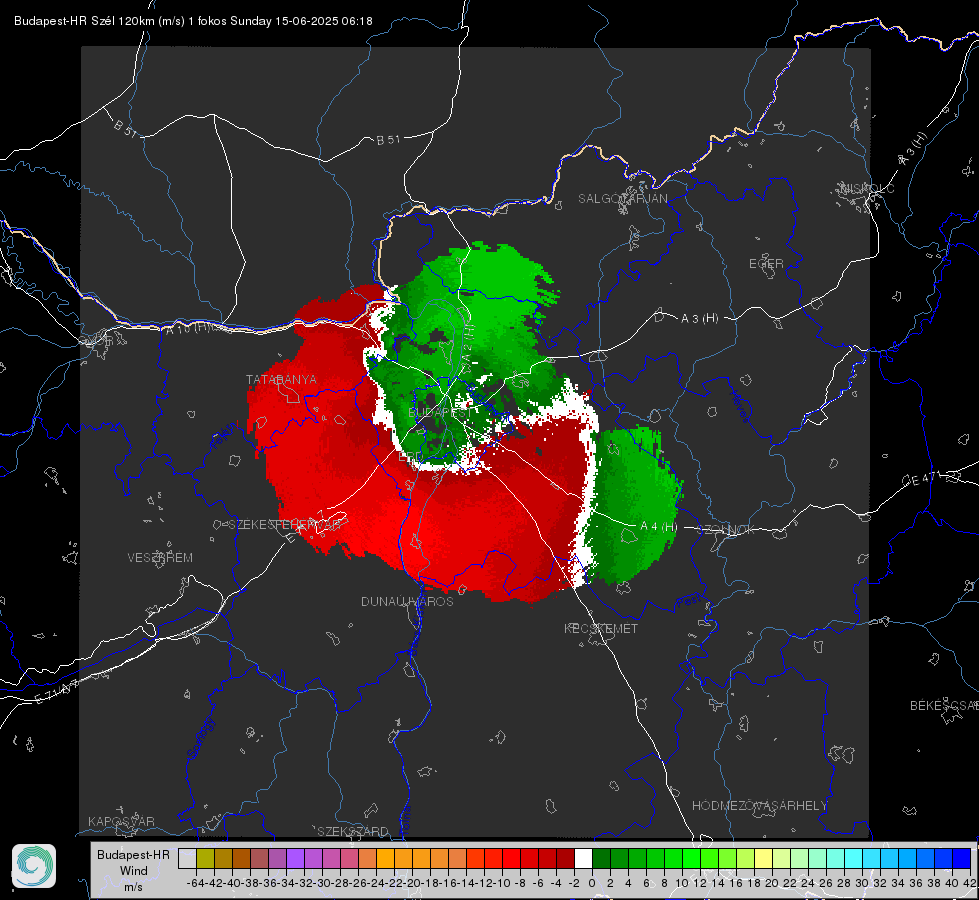The image size is (979, 900).
Task: Click the TATABANYA city label
Action: tap(281, 380)
